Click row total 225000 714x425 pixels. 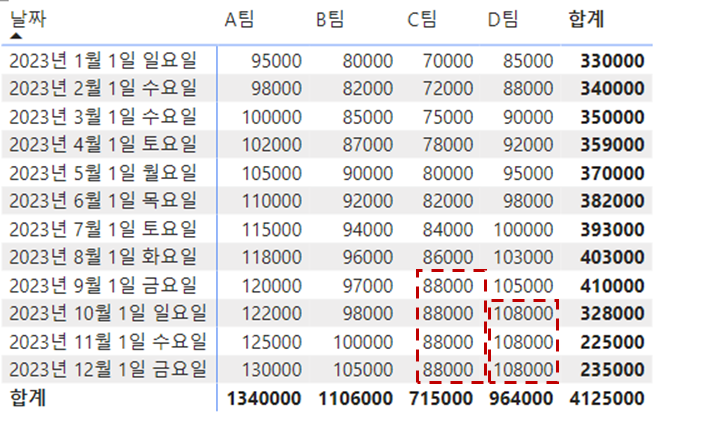pos(612,342)
